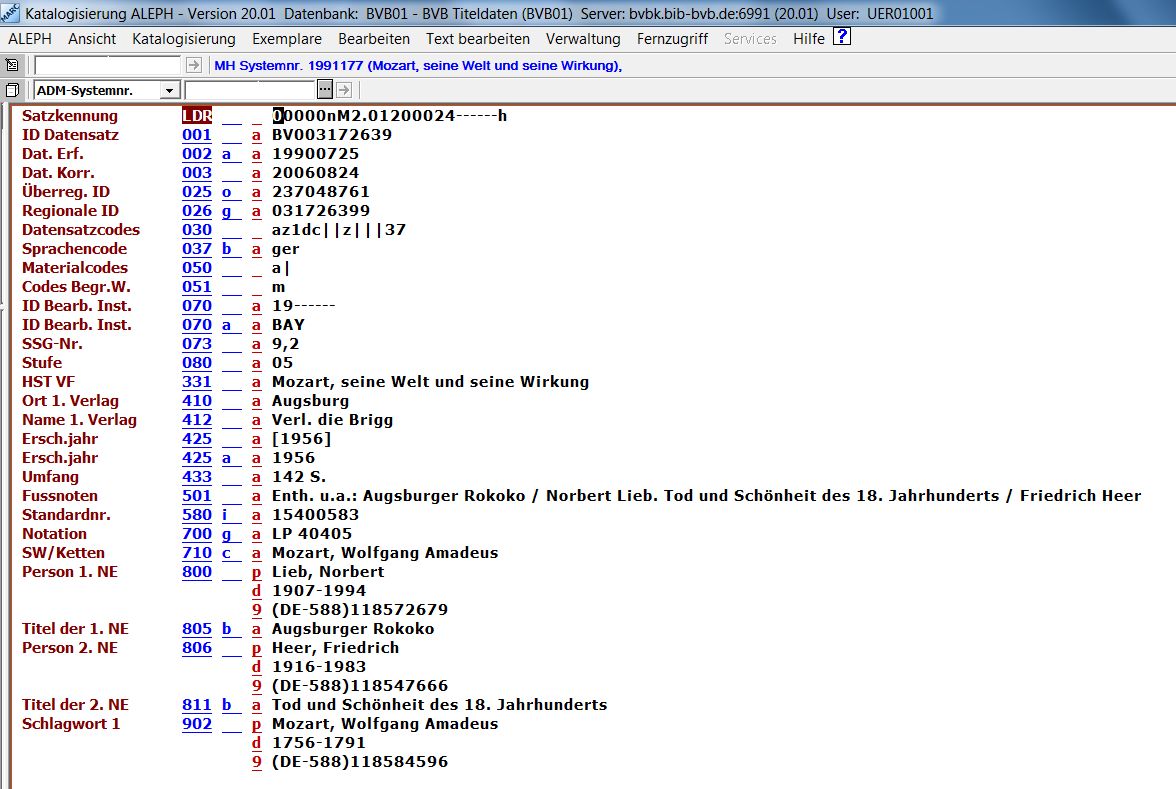Open the Exemplare menu
The image size is (1176, 789).
[x=286, y=39]
